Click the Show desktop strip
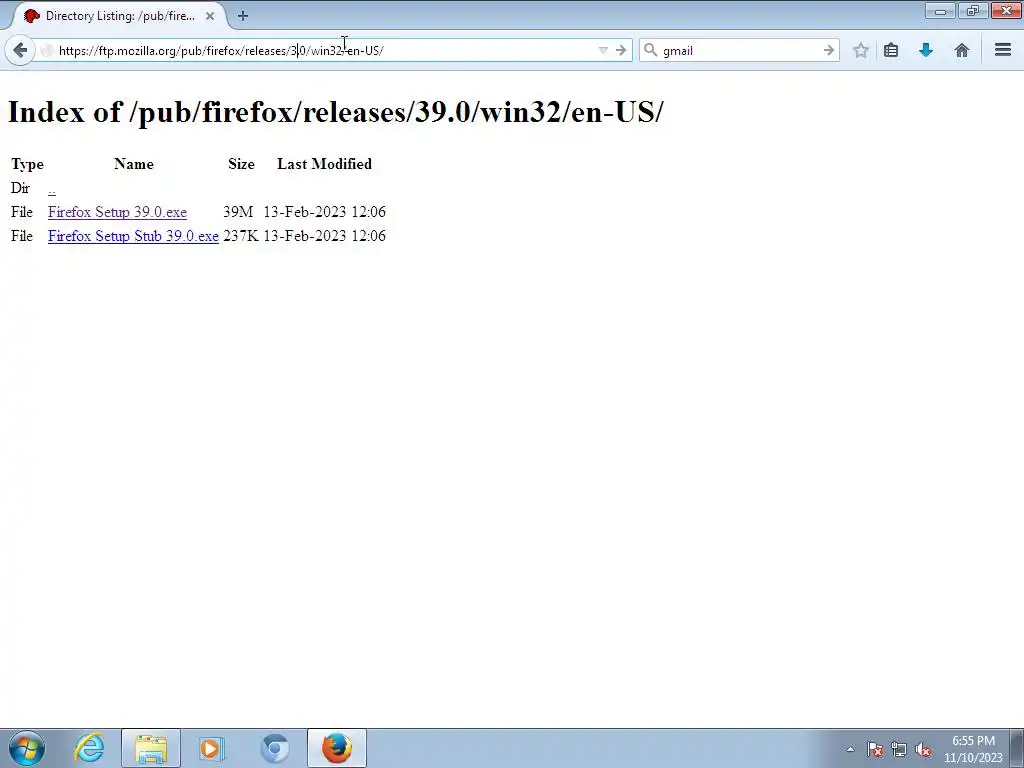Viewport: 1024px width, 768px height. pyautogui.click(x=1017, y=748)
